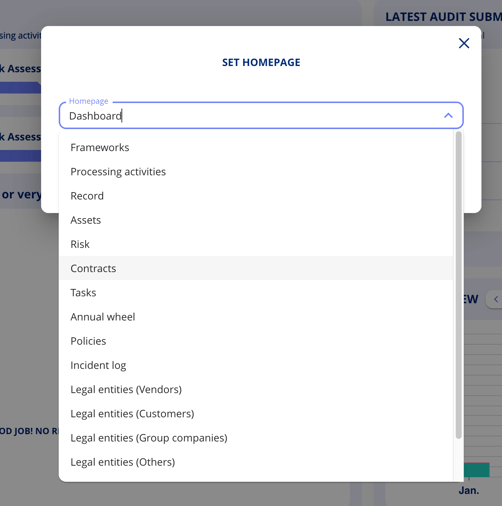The image size is (502, 506).
Task: Choose Legal entities (Customers)
Action: coord(256,414)
